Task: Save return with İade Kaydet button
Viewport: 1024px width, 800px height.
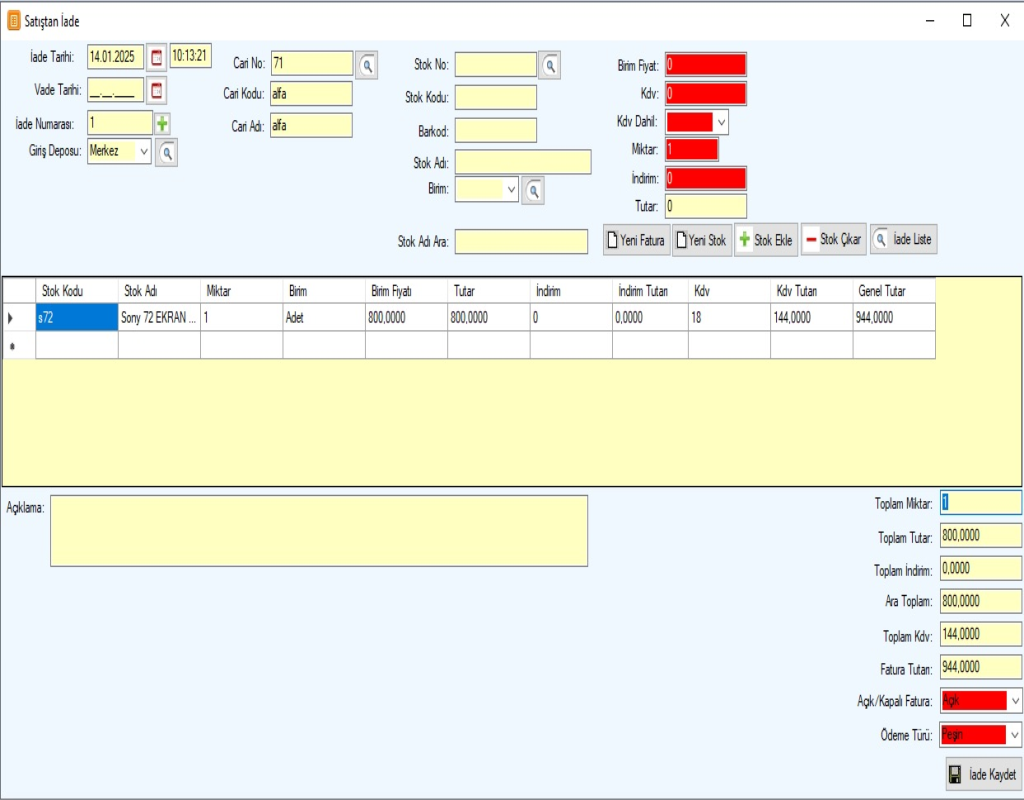Action: coord(982,774)
